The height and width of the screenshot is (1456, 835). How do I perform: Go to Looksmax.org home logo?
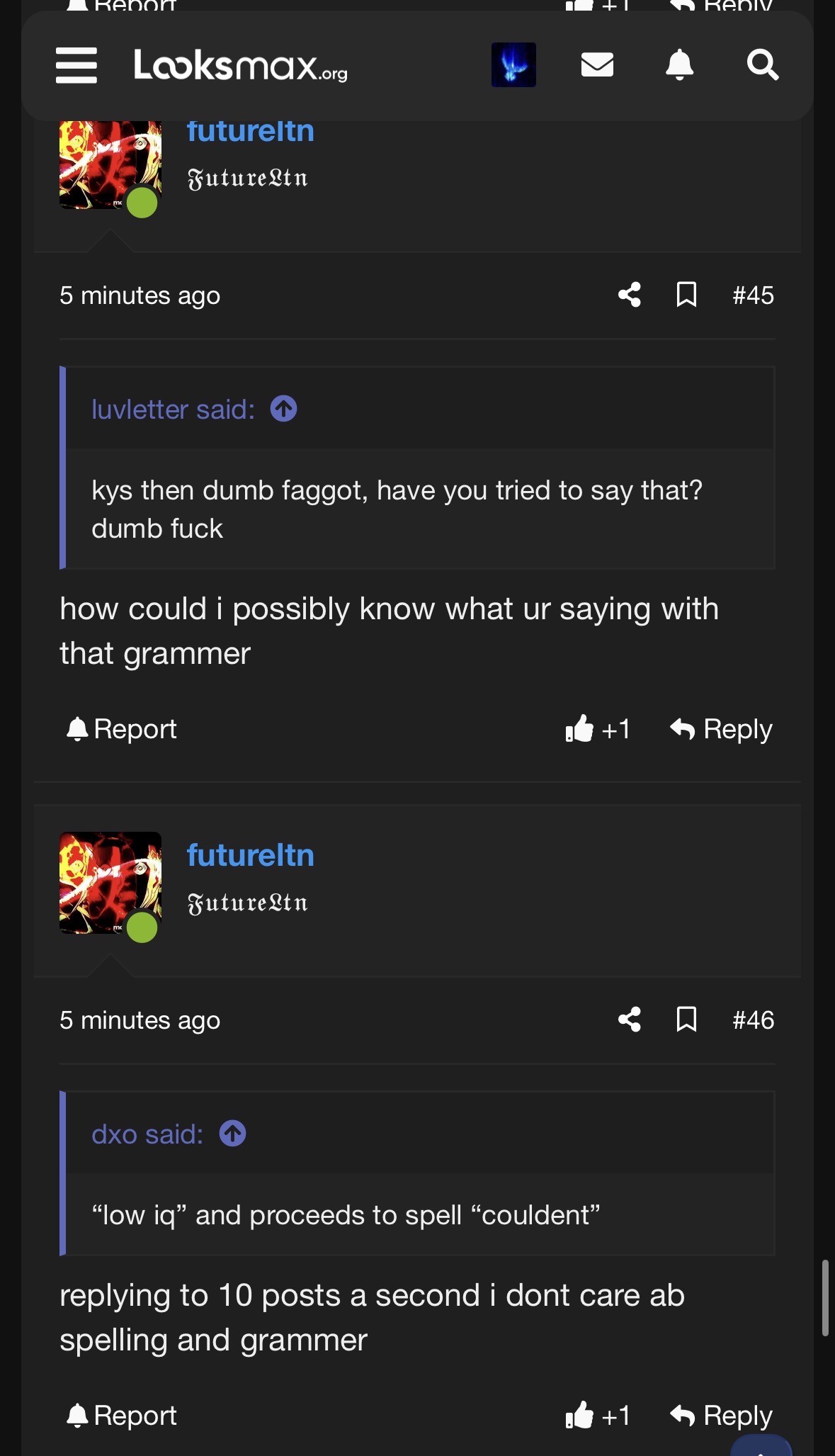point(241,65)
